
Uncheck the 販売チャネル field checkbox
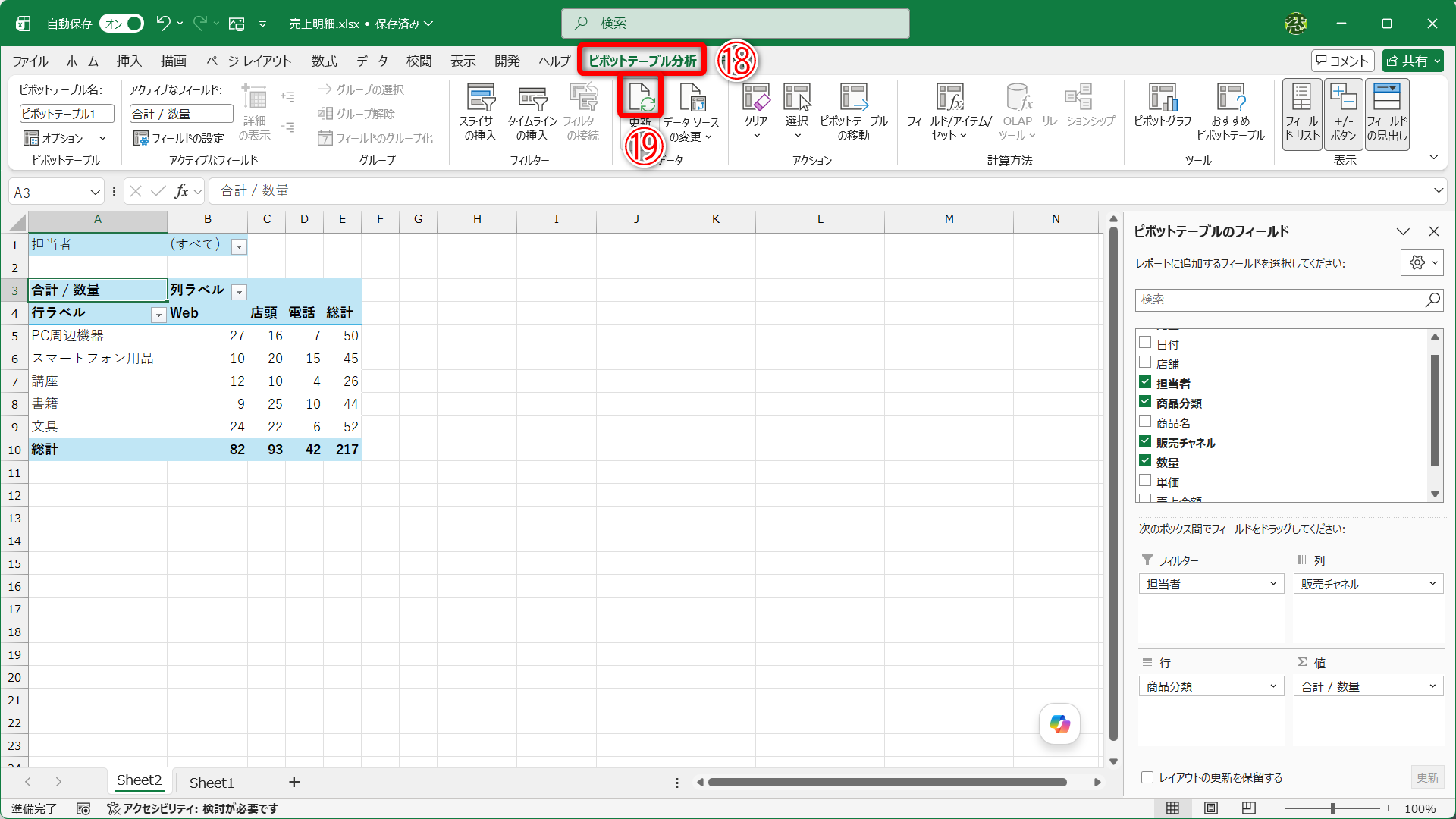click(1145, 441)
